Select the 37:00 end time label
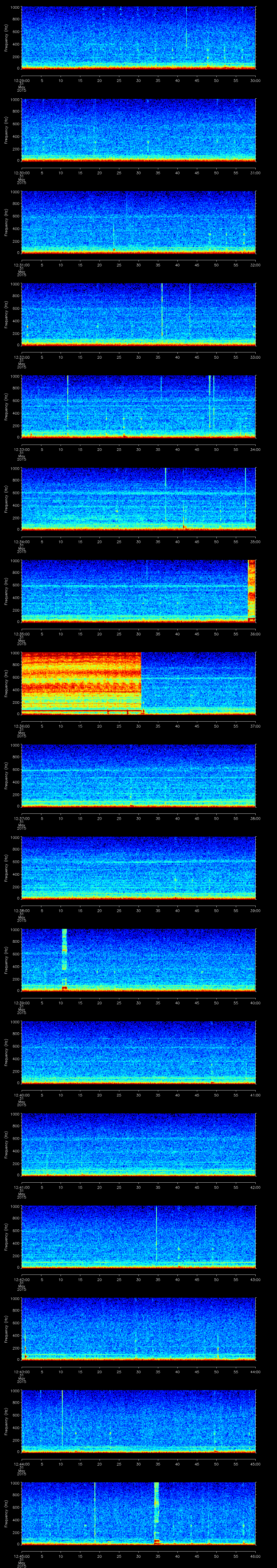This screenshot has width=277, height=1568. click(x=255, y=726)
